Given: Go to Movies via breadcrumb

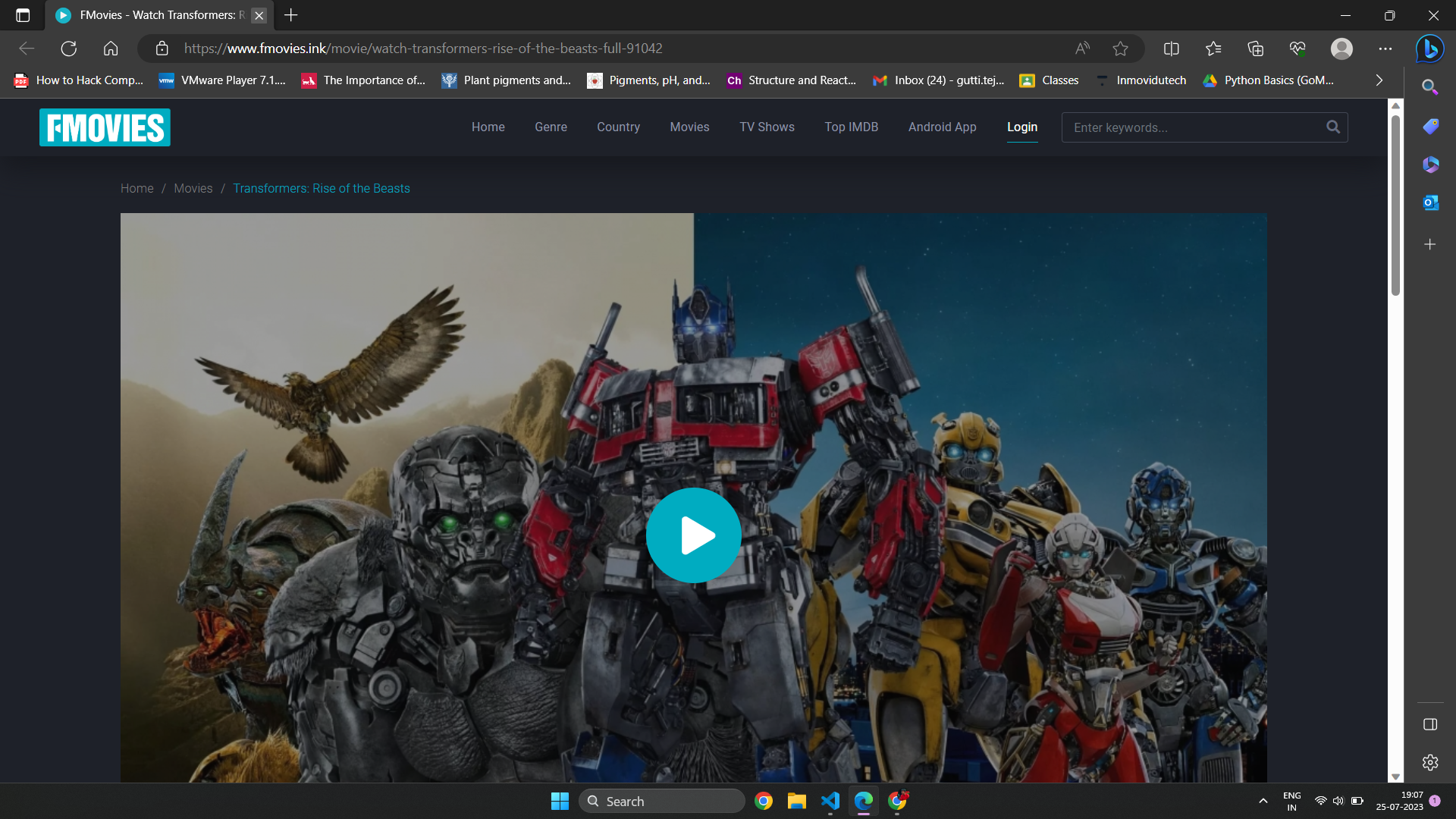Looking at the screenshot, I should click(193, 188).
